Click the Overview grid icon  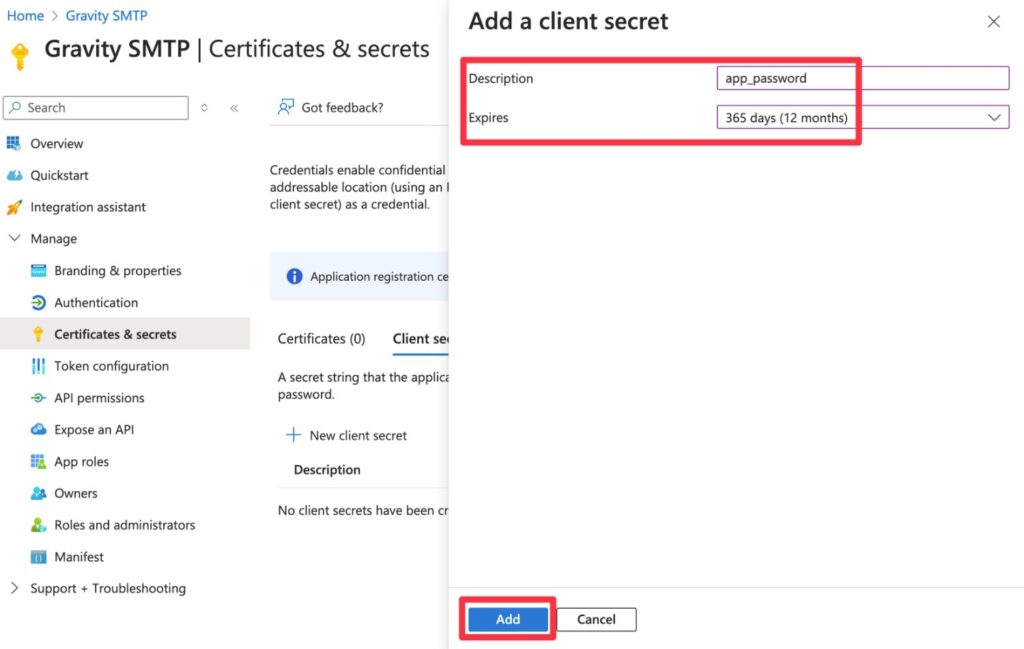coord(14,143)
